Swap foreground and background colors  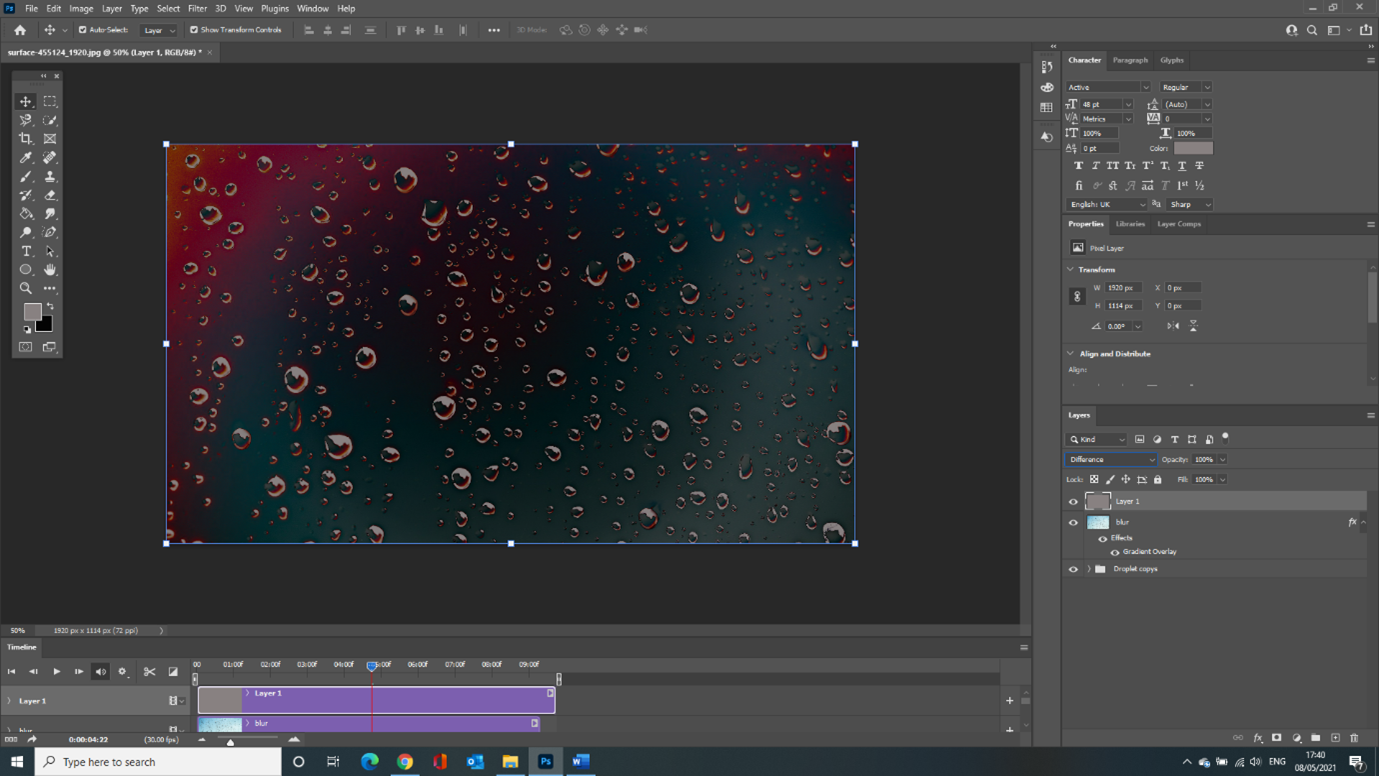tap(50, 307)
